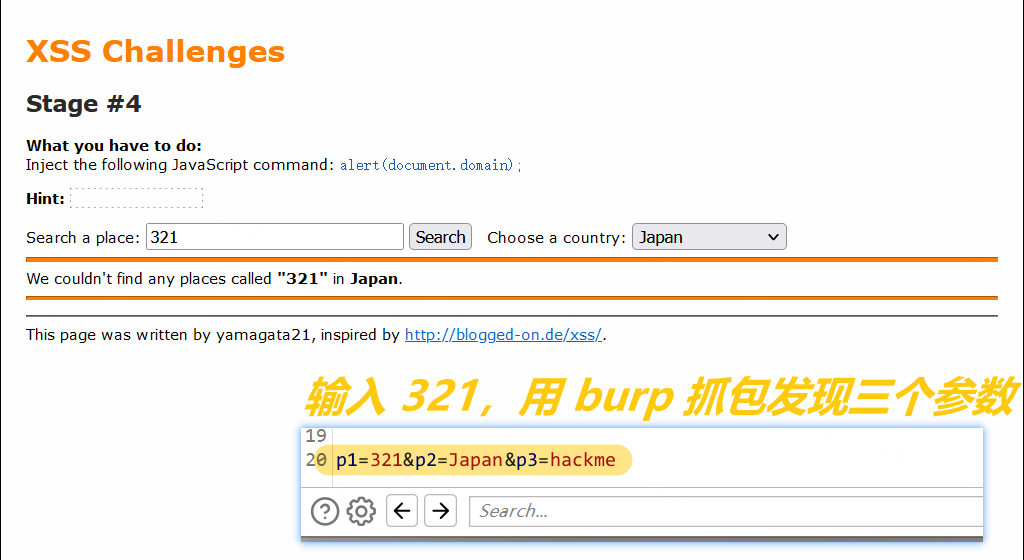1024x560 pixels.
Task: Click the Search button
Action: (x=440, y=237)
